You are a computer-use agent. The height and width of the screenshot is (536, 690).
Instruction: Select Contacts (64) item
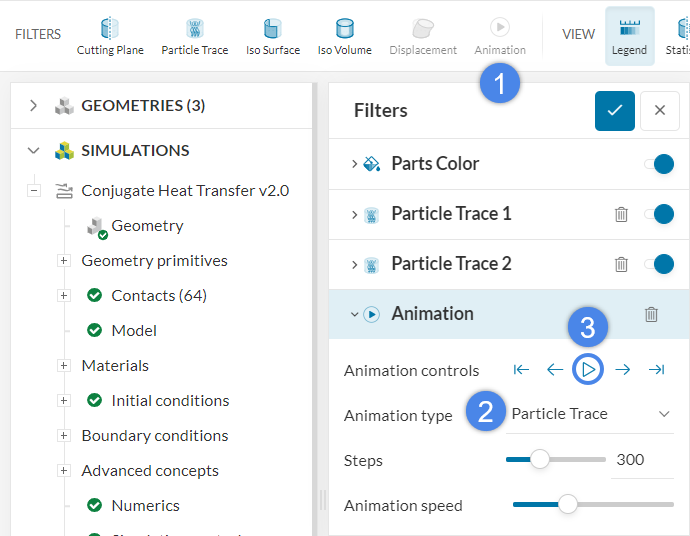(159, 296)
